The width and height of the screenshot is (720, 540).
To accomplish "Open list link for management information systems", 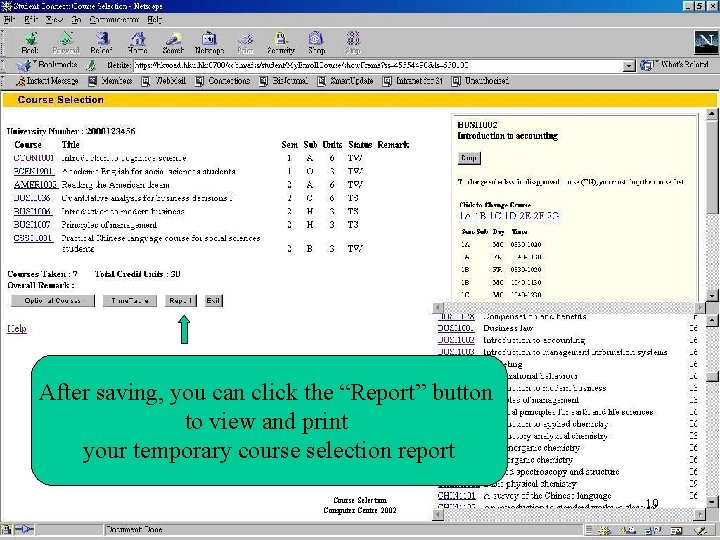I will (456, 352).
